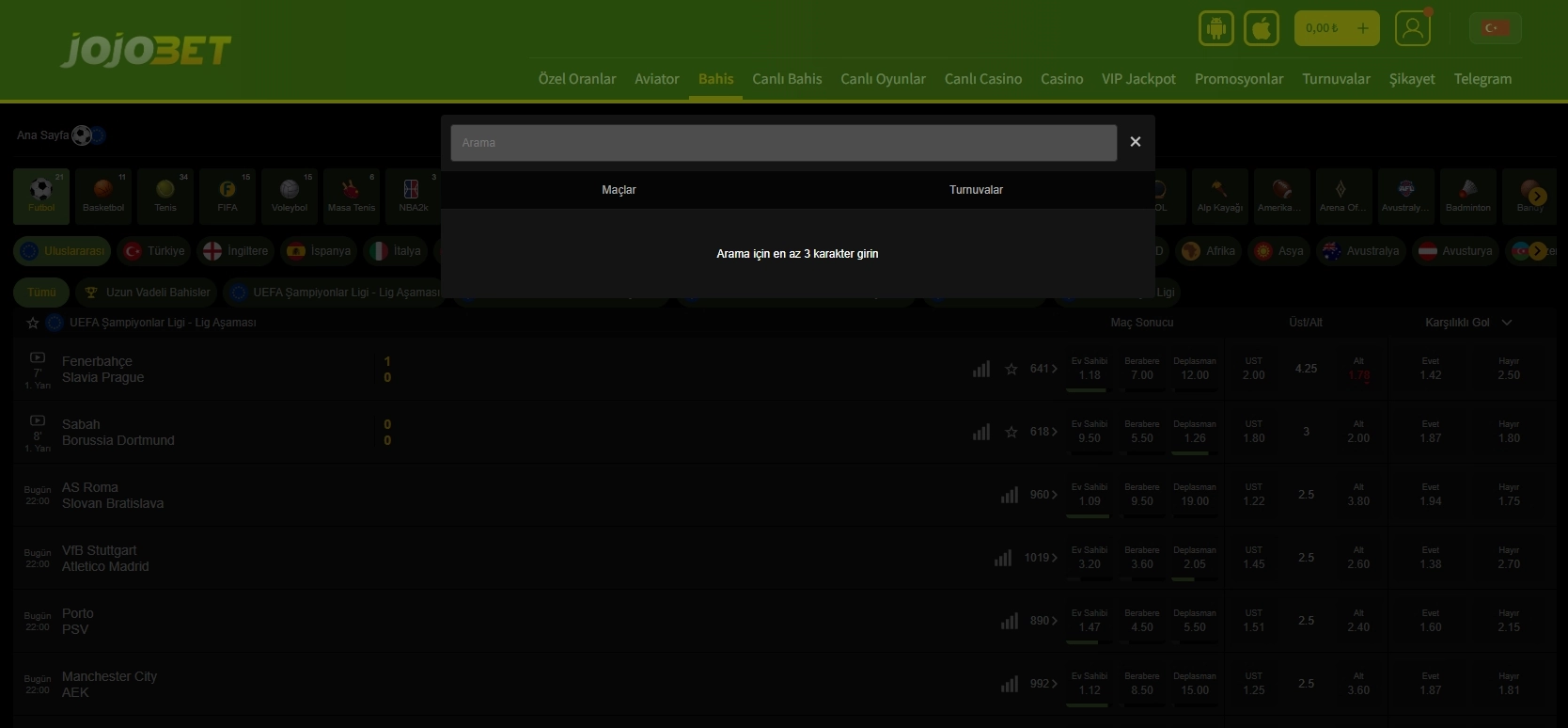
Task: Click the JojoBet logo
Action: click(x=146, y=50)
